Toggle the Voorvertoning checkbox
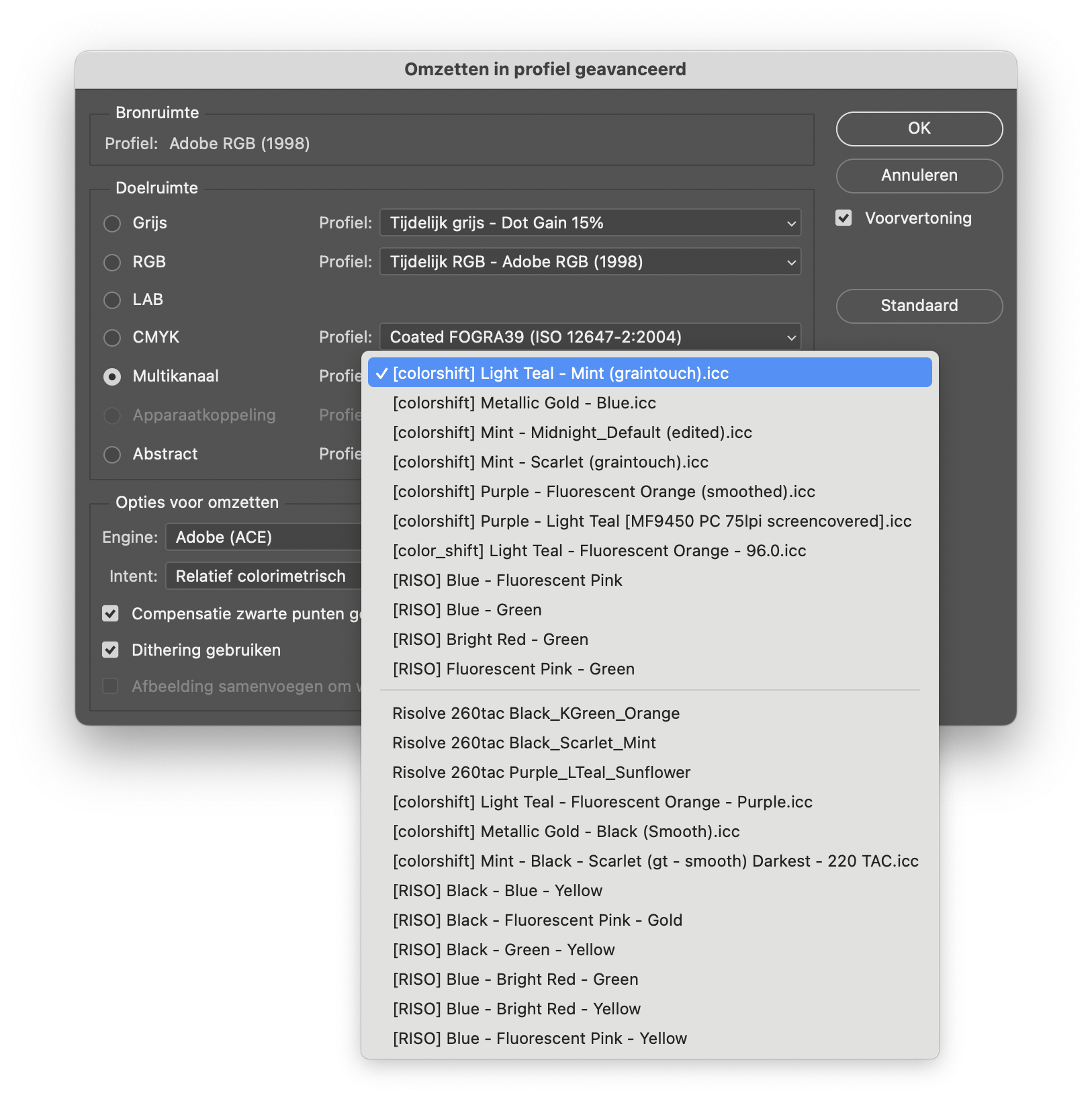Image resolution: width=1092 pixels, height=1095 pixels. click(844, 218)
